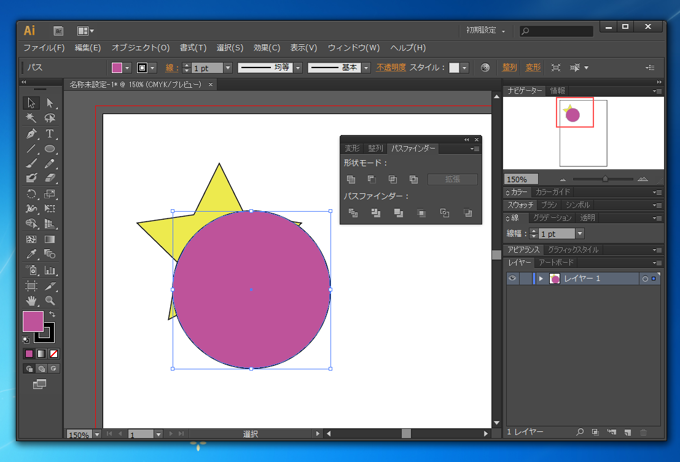Set fill mode to Color in toolbox
Screen dimensions: 680x462
tap(29, 354)
